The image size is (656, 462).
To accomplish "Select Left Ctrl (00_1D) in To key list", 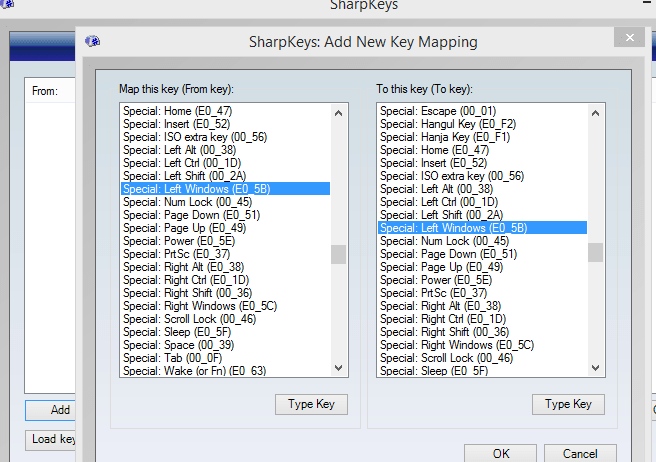I will pos(482,202).
